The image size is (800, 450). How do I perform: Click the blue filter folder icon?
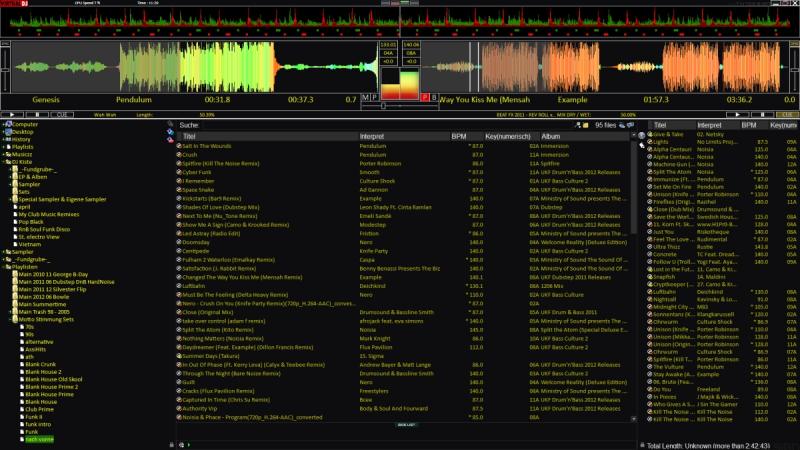170,132
